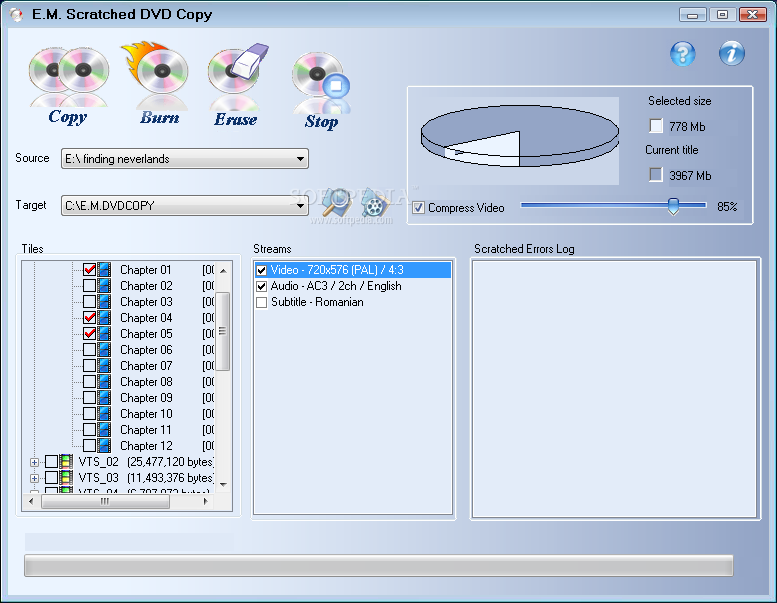The height and width of the screenshot is (603, 777).
Task: Minimize the E.M. Scratched DVD Copy window
Action: pyautogui.click(x=692, y=15)
